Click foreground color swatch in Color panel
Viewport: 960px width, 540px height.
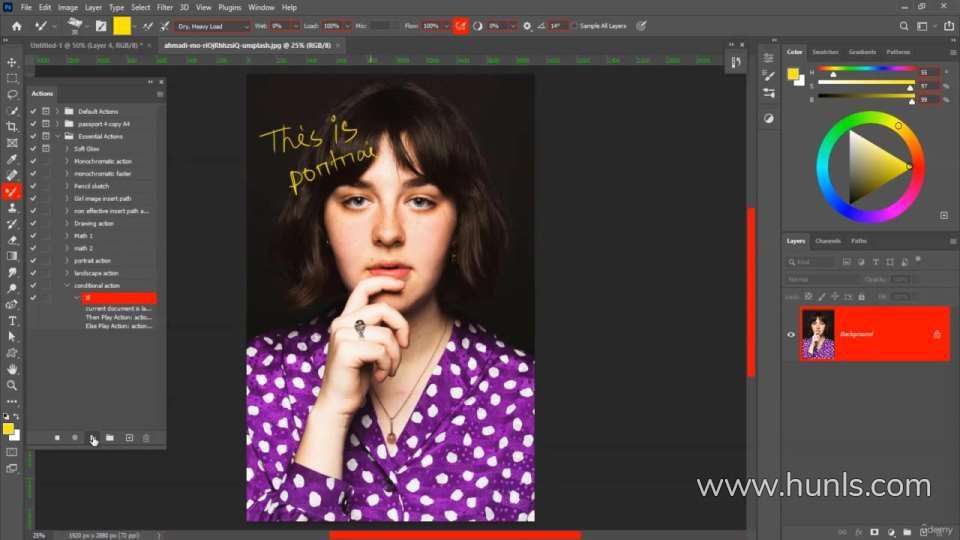793,74
